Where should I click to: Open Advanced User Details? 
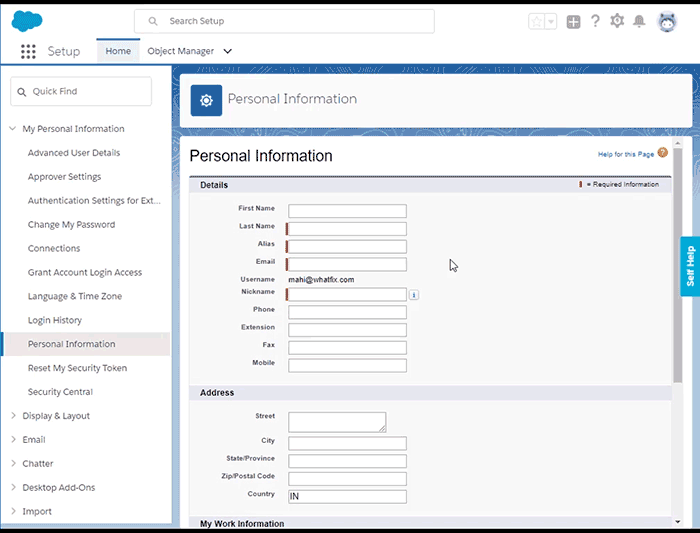click(x=74, y=153)
